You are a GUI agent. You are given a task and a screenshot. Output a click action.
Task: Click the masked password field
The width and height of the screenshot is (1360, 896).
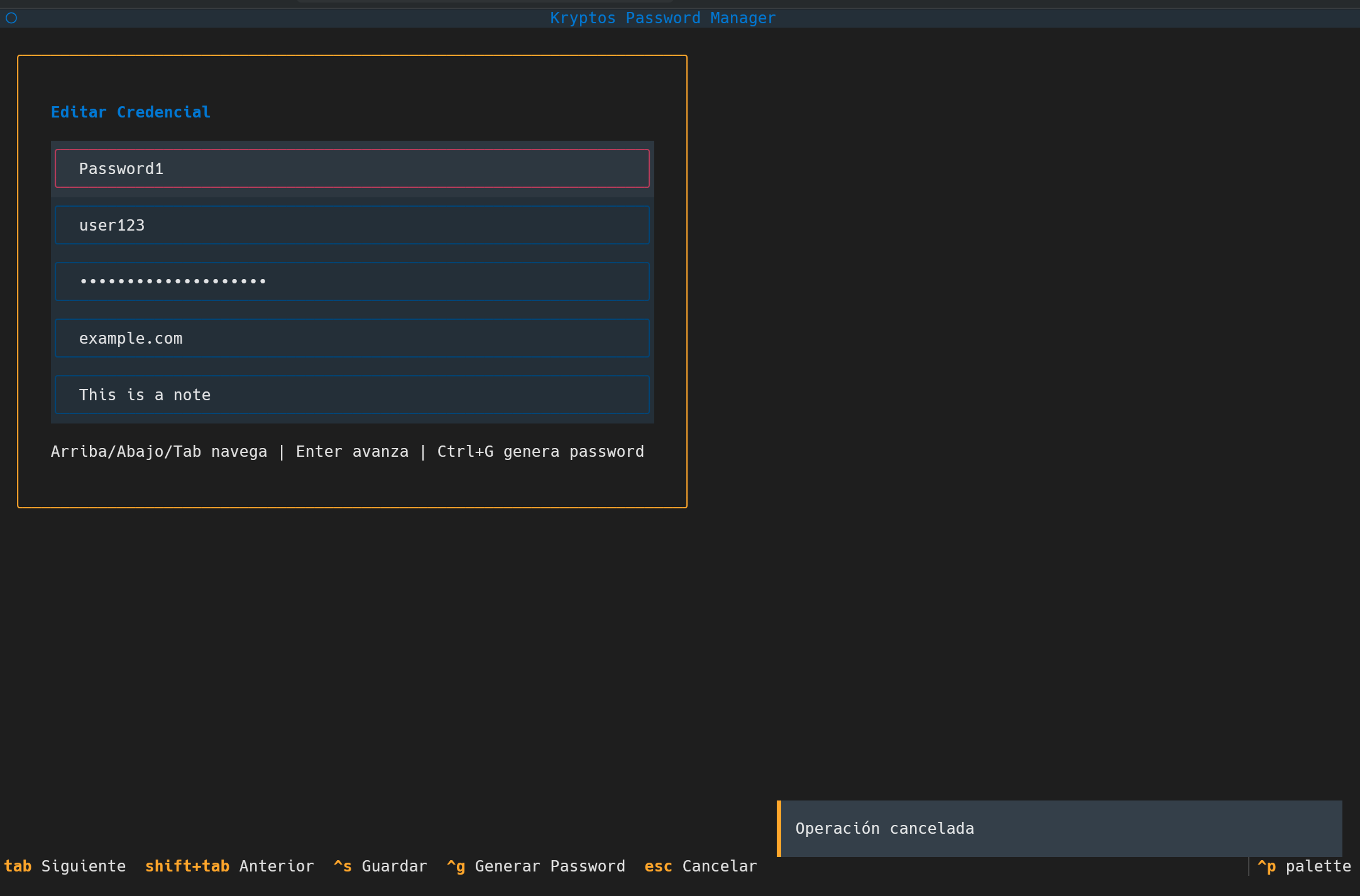(x=352, y=281)
